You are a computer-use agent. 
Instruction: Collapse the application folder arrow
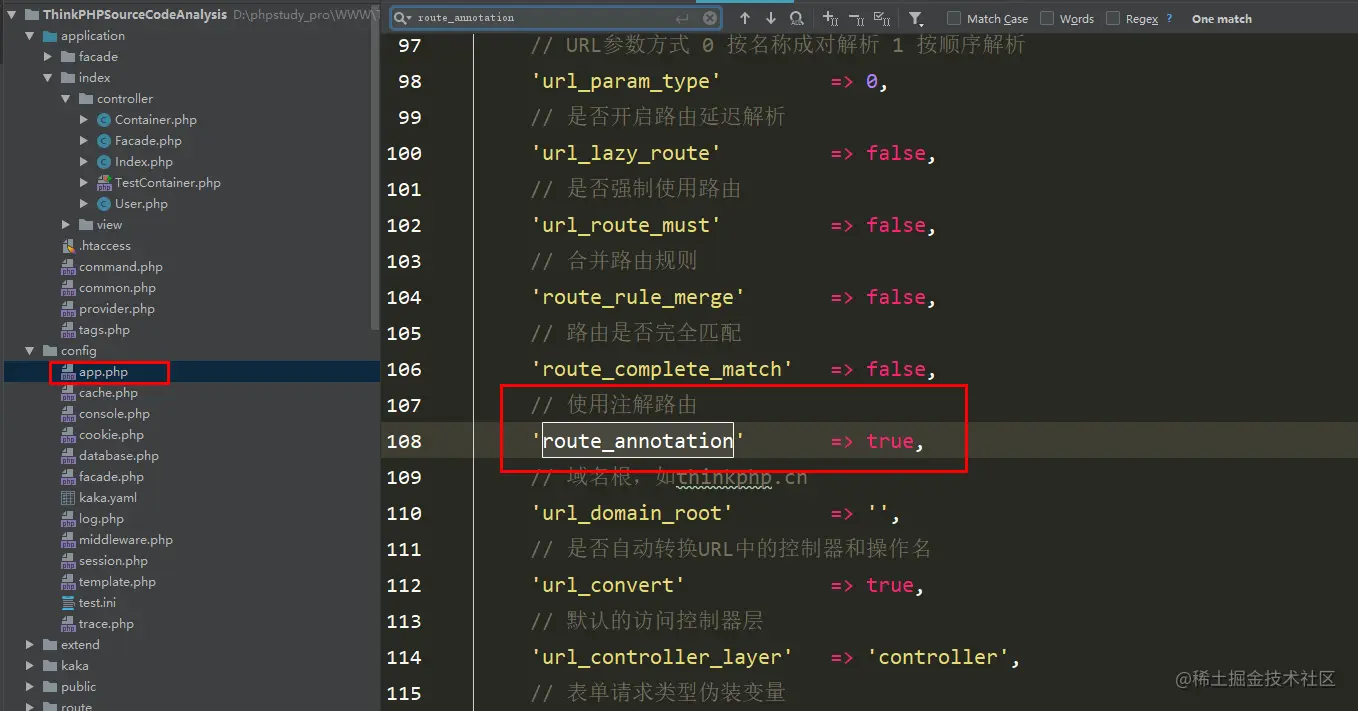click(30, 36)
